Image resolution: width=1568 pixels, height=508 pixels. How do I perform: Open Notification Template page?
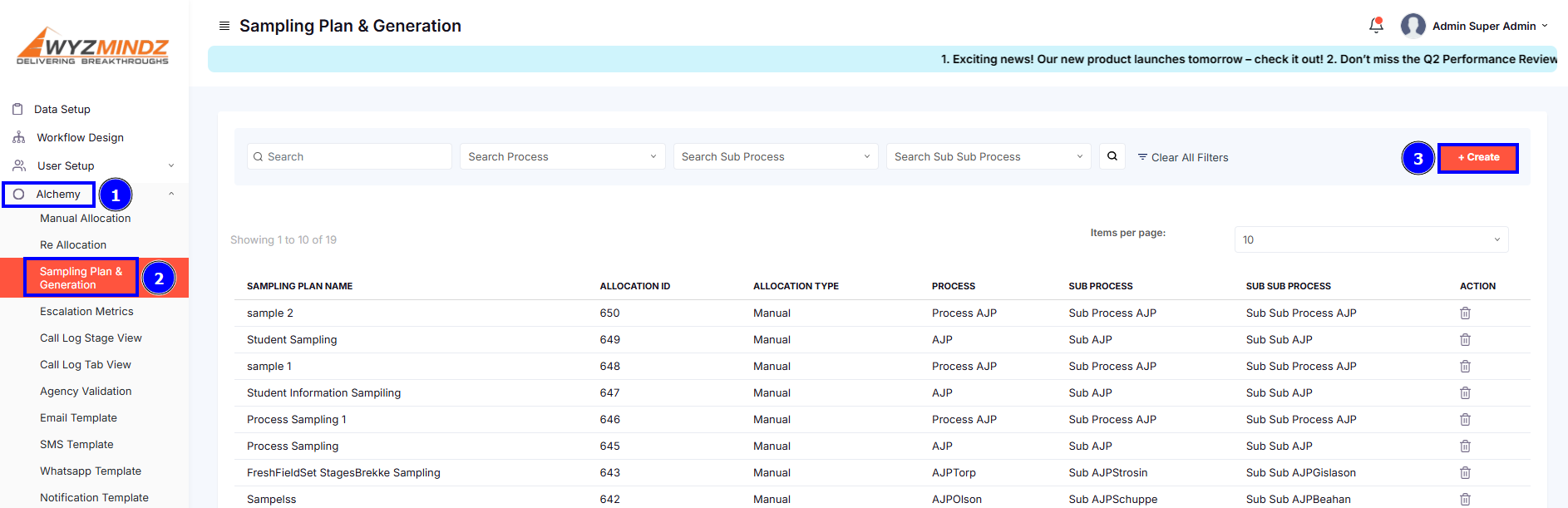[94, 498]
